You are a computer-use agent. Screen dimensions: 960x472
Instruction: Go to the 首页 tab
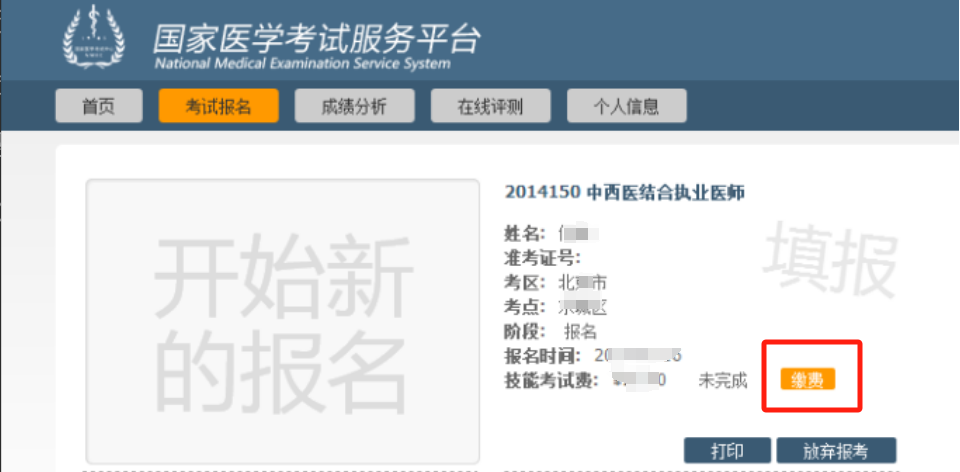click(98, 106)
